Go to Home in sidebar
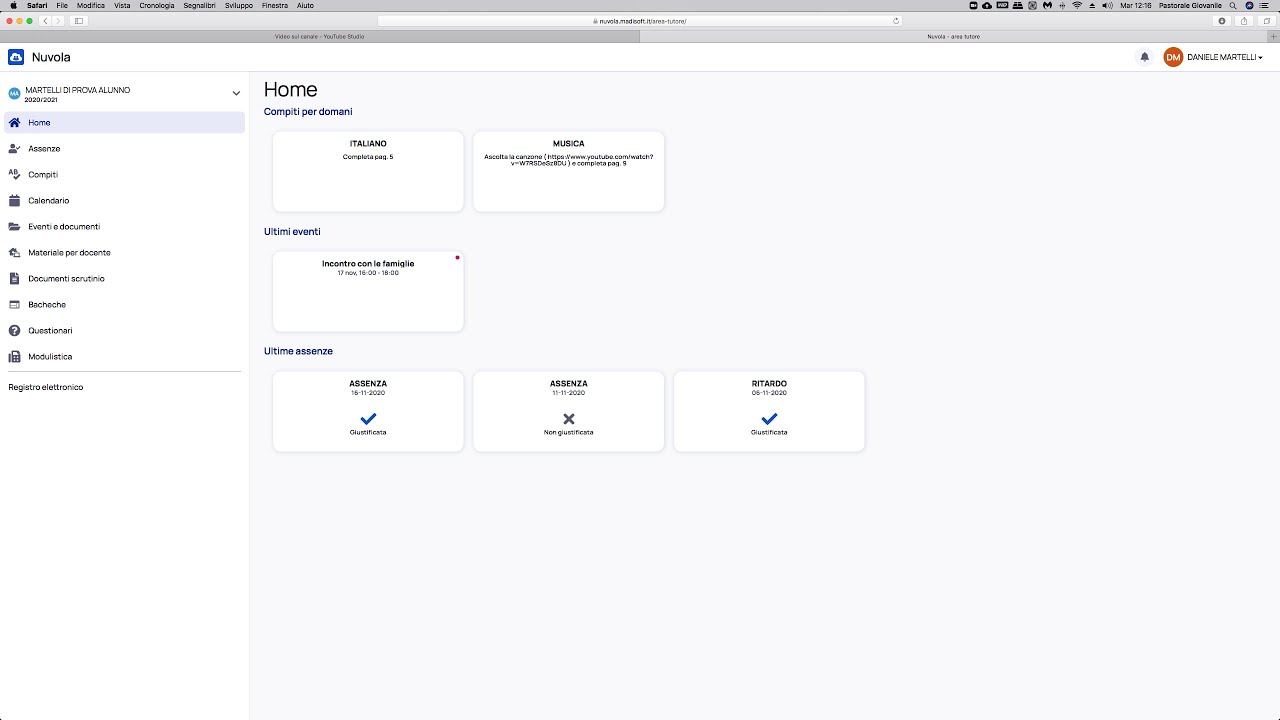The width and height of the screenshot is (1280, 720). coord(124,122)
